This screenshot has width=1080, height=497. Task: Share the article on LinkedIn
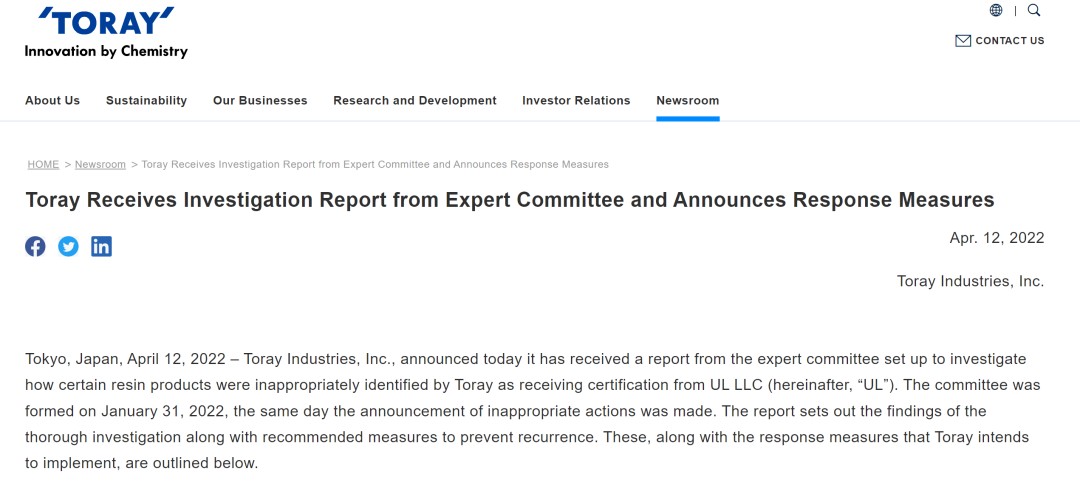(101, 246)
